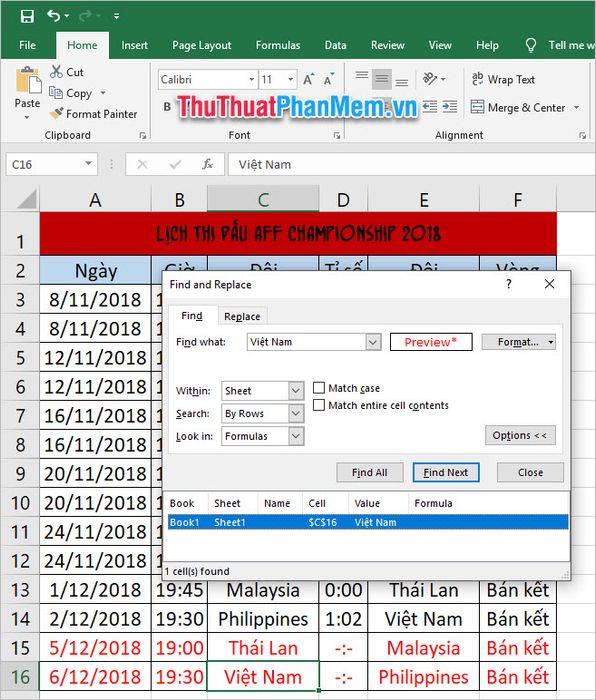This screenshot has width=596, height=700.
Task: Enable the Match case checkbox
Action: (319, 388)
